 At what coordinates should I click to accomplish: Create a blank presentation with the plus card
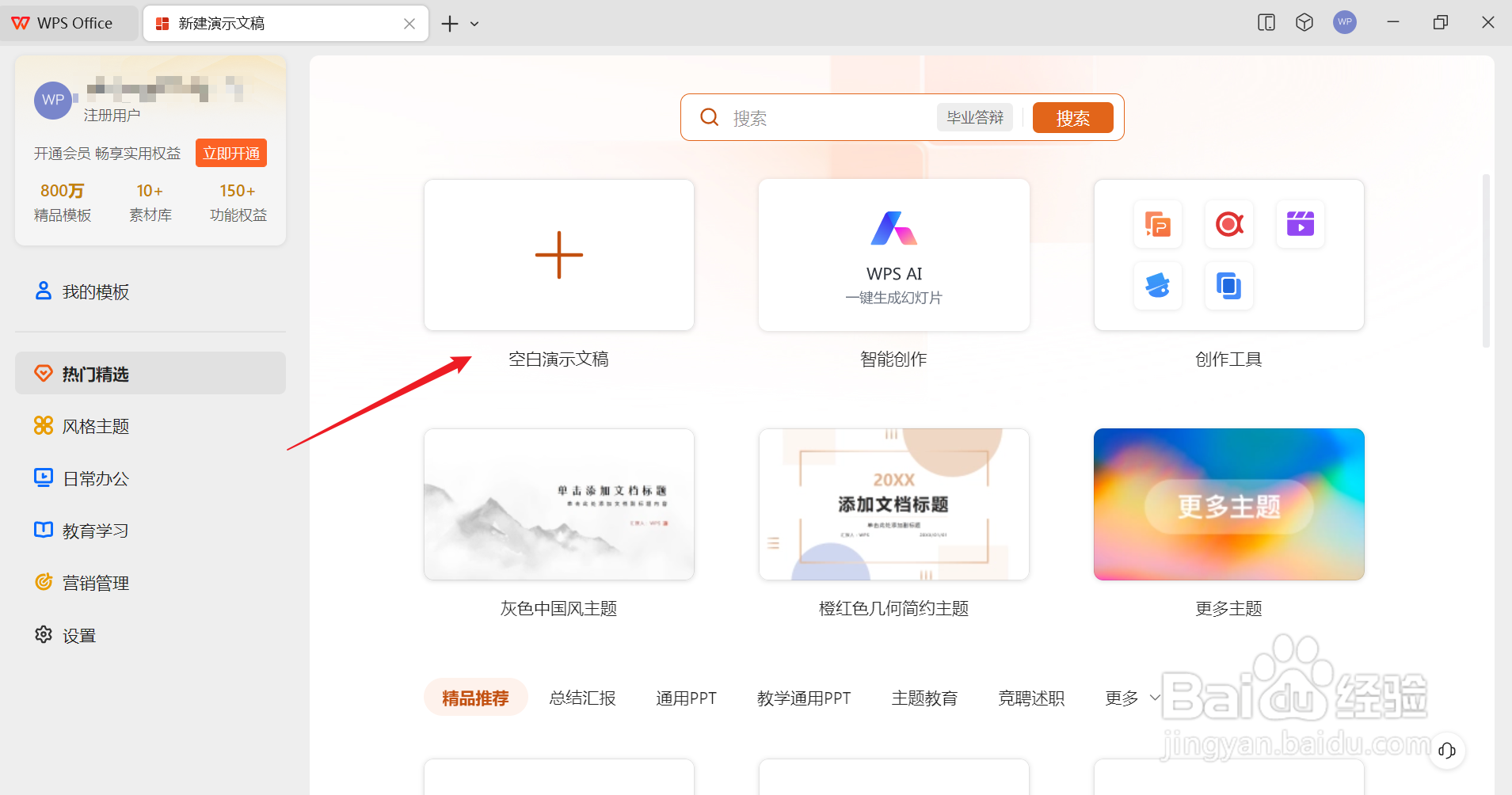point(559,255)
